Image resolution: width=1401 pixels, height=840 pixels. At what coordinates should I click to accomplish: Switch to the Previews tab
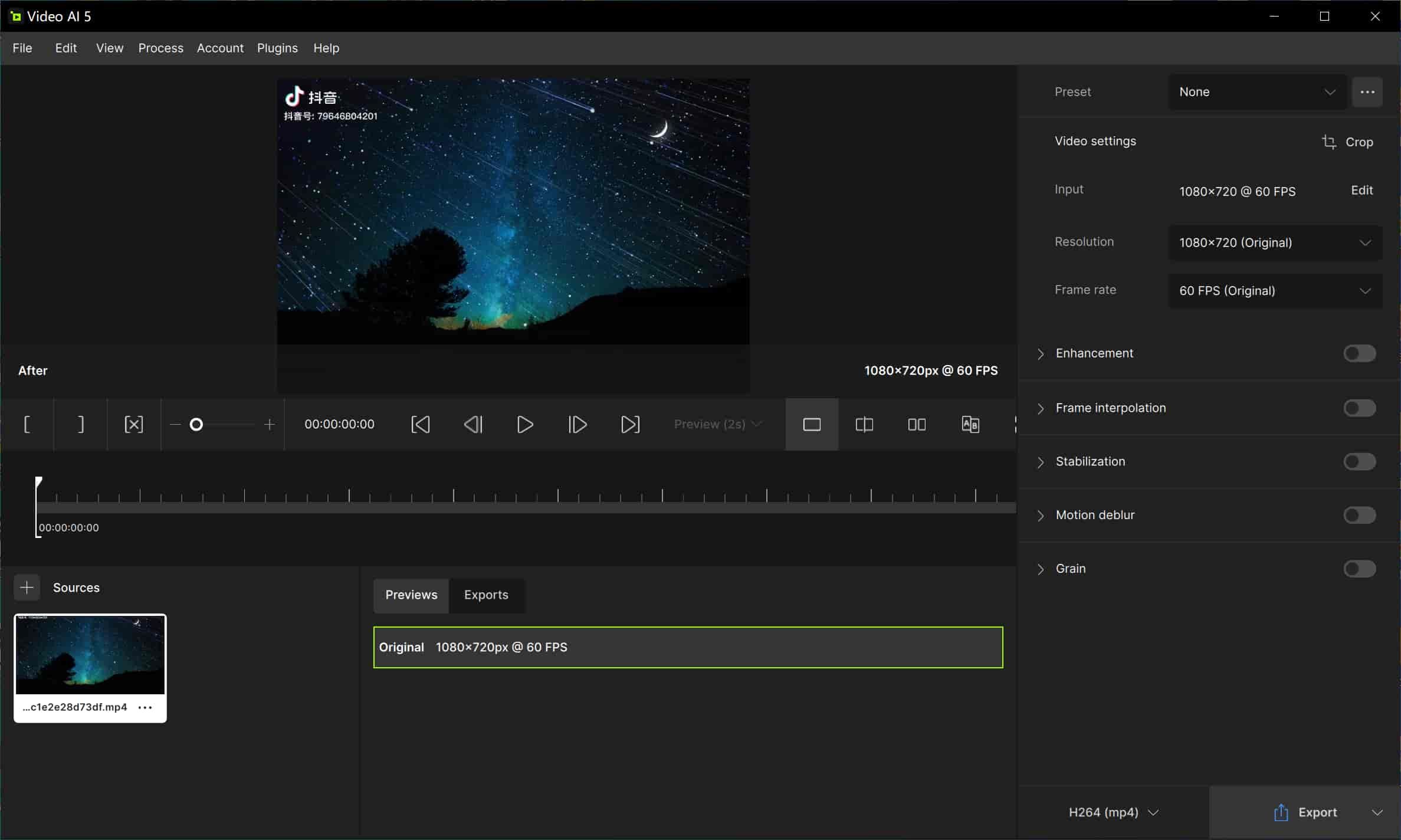(x=411, y=595)
